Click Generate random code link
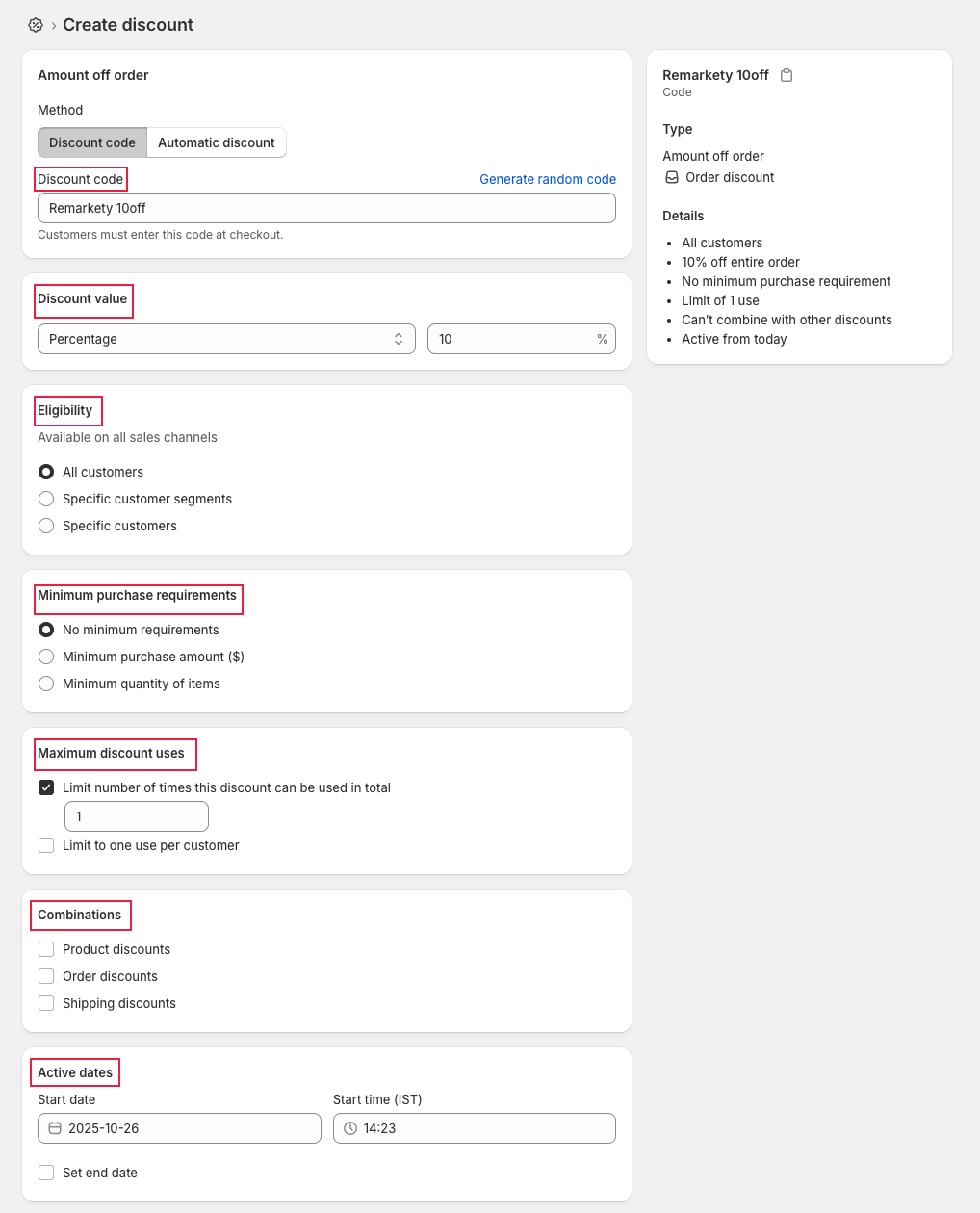The height and width of the screenshot is (1213, 980). (548, 179)
